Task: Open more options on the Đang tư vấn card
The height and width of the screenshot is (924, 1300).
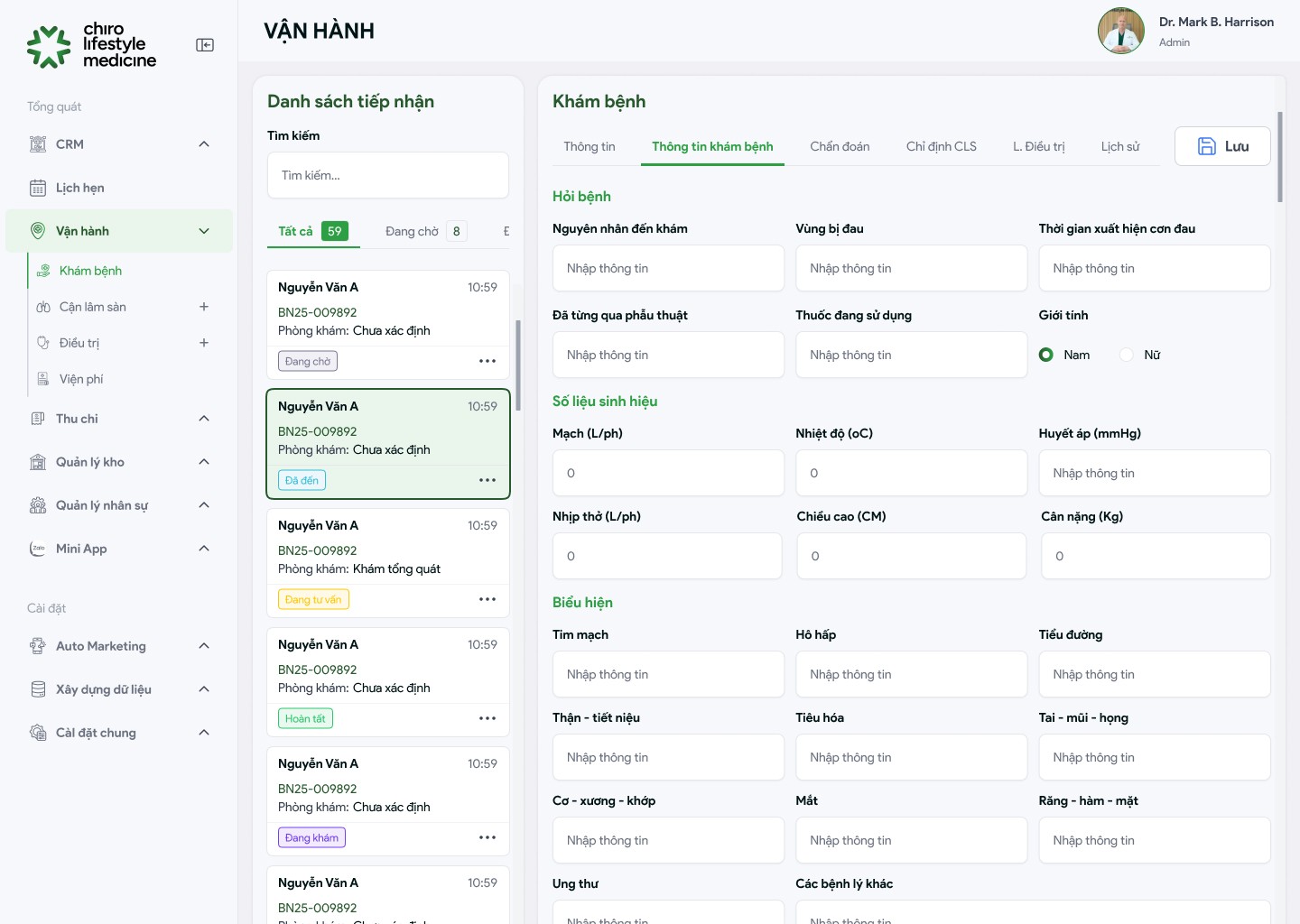Action: pos(487,599)
